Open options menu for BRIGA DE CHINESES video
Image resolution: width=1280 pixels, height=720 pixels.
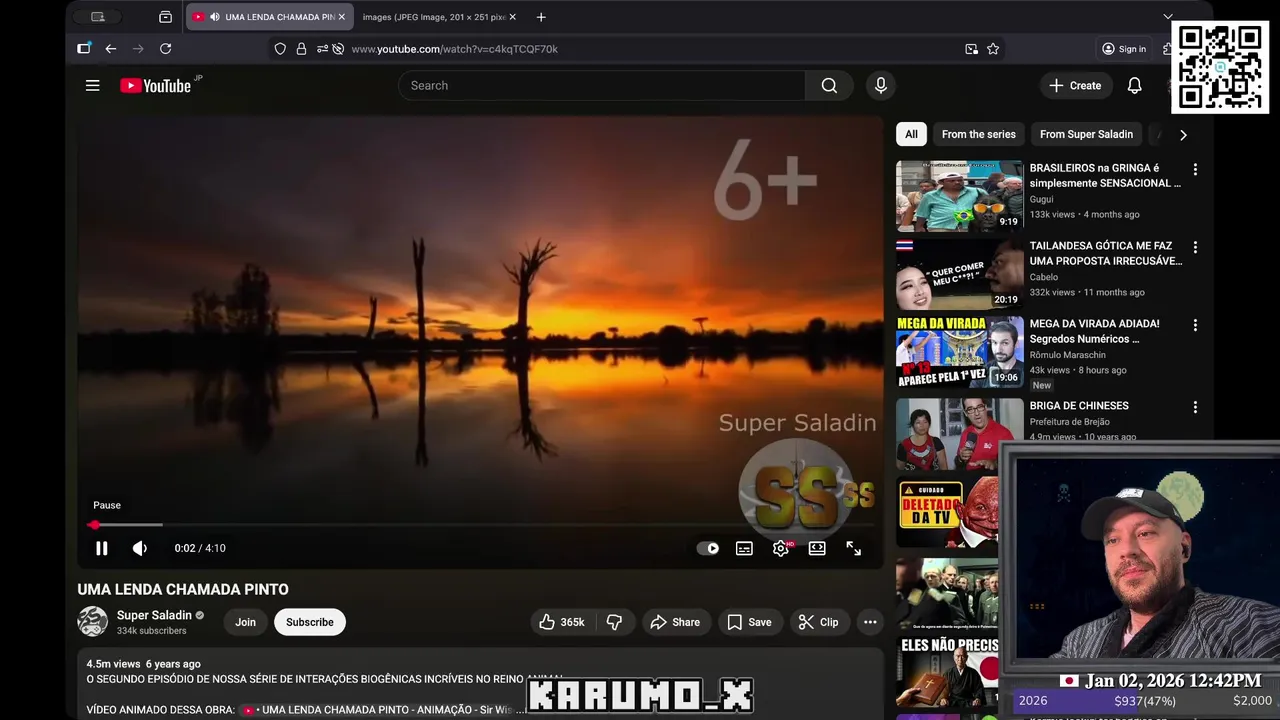click(x=1195, y=407)
